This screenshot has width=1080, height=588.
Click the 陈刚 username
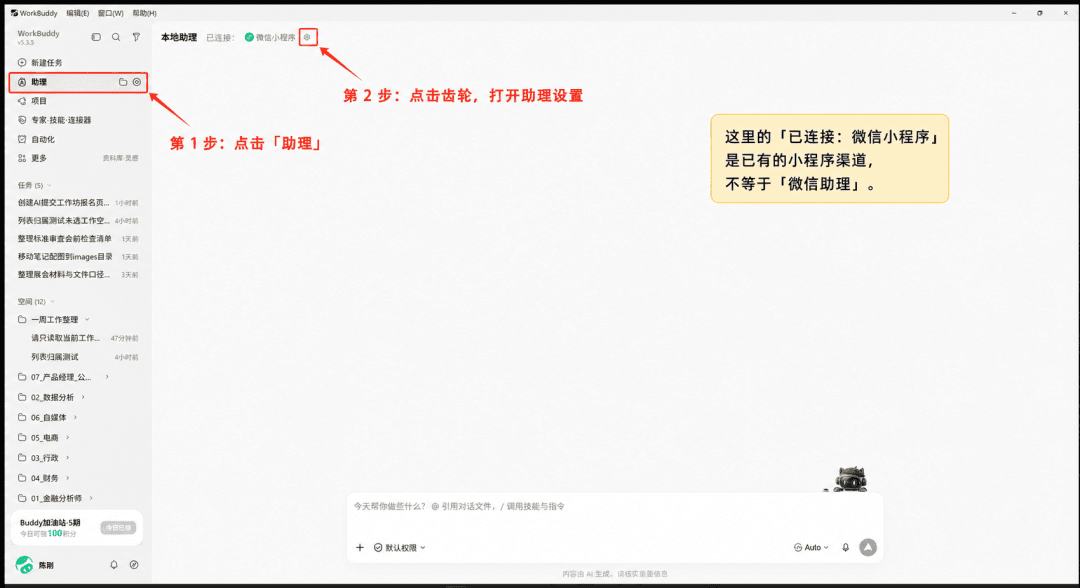click(x=46, y=565)
